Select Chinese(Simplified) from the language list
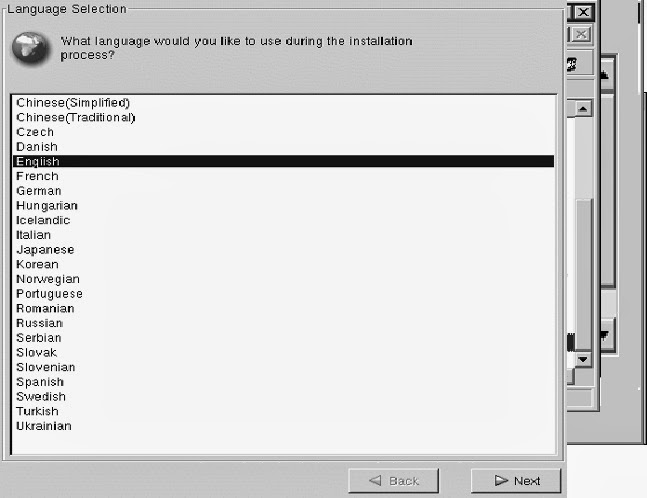Screen dimensions: 647x498 (x=283, y=103)
